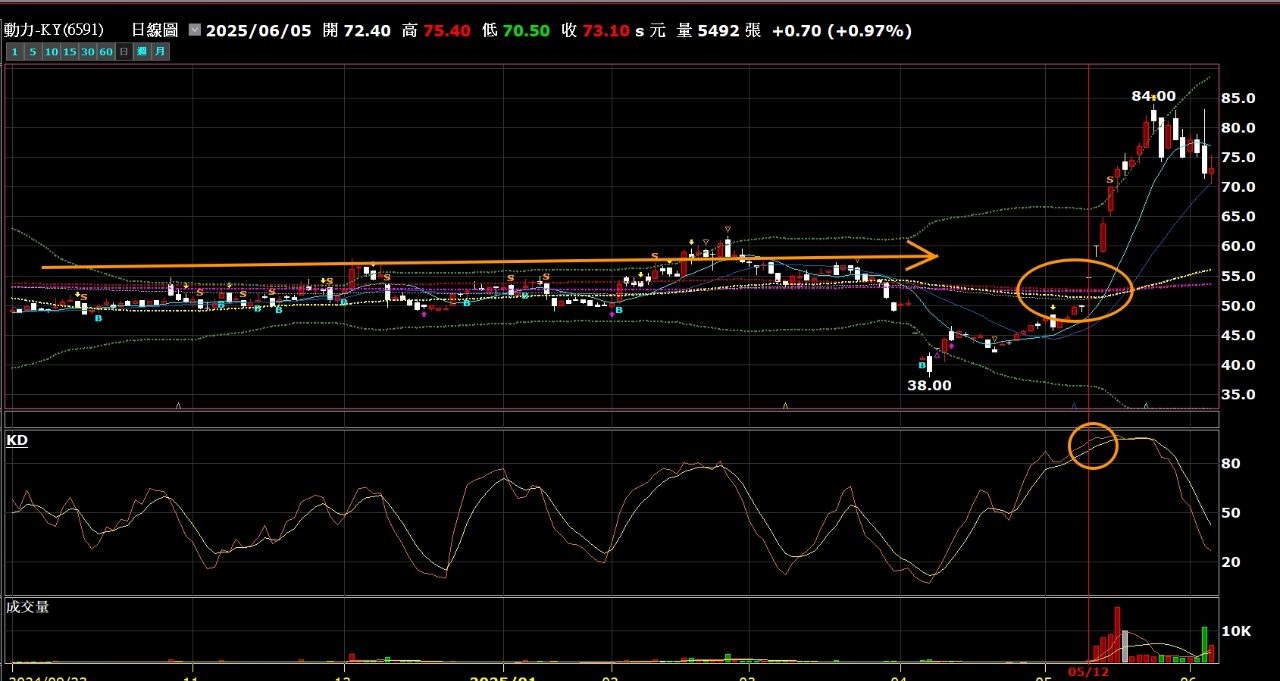The height and width of the screenshot is (681, 1280).
Task: Click the KD indicator label
Action: (17, 440)
